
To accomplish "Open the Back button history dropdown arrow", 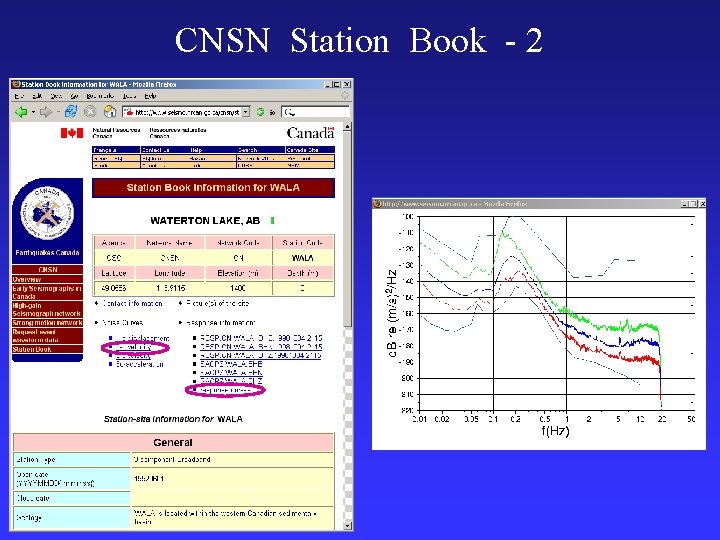I will point(33,112).
